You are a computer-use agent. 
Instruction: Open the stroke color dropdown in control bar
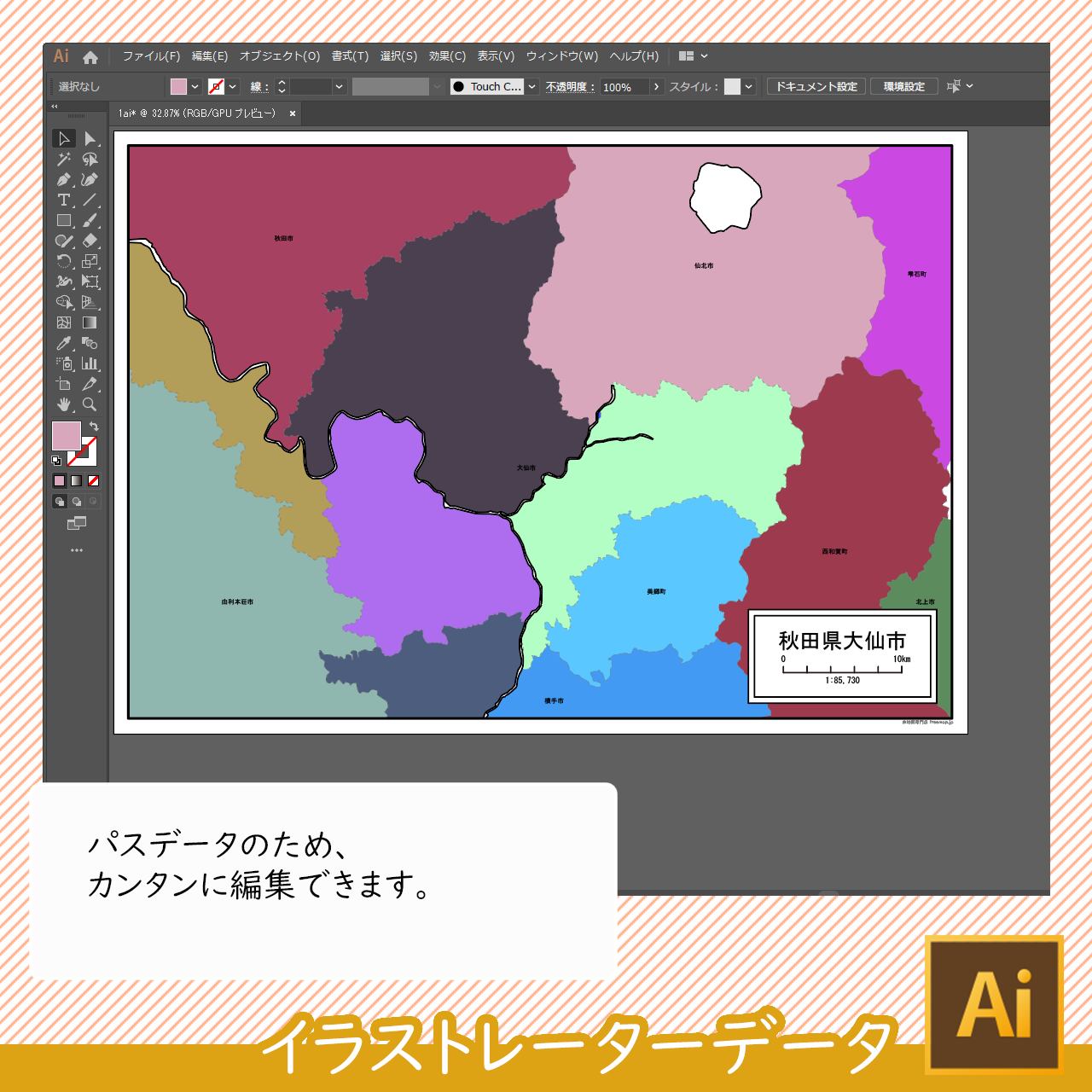233,86
